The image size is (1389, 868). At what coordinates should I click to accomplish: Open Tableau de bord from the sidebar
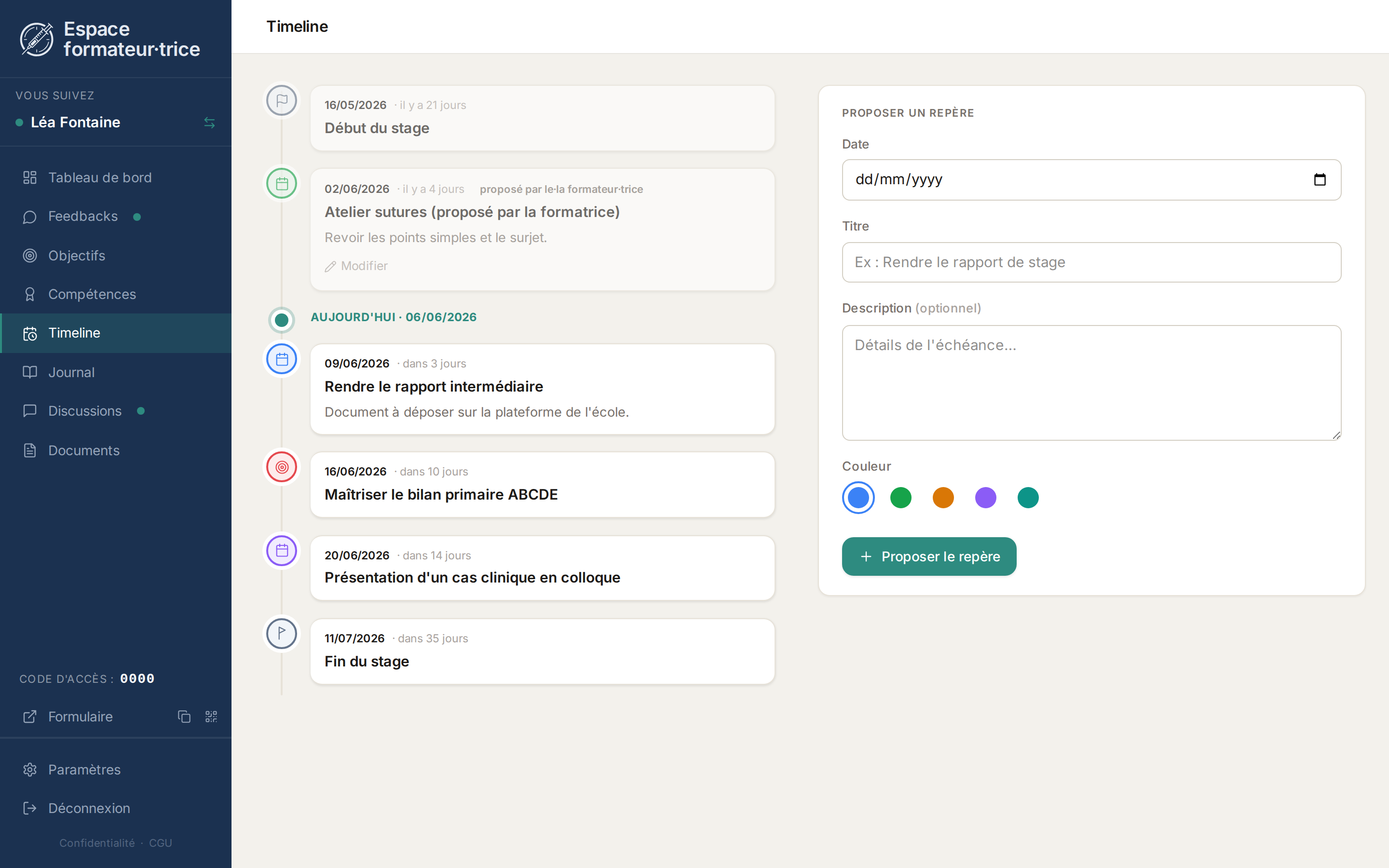(x=115, y=177)
